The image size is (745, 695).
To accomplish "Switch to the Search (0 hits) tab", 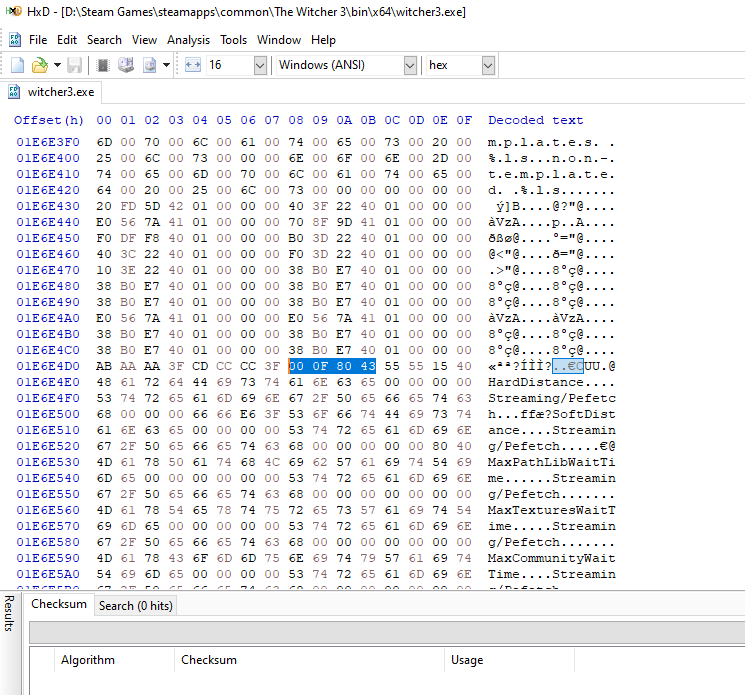I will click(135, 606).
